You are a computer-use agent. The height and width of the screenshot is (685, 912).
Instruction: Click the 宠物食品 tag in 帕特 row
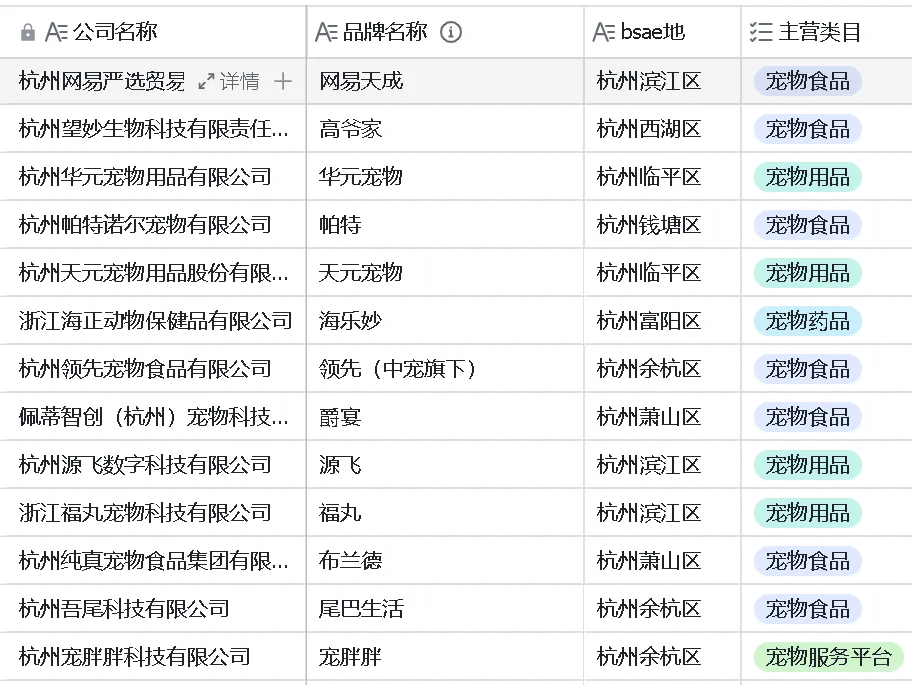[x=807, y=225]
